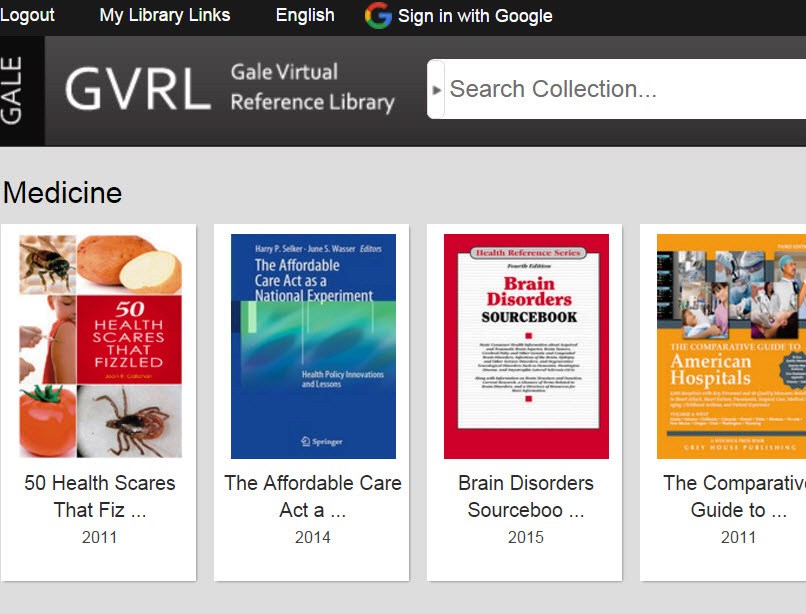
Task: Click title The Affordable Care Act a ...
Action: pyautogui.click(x=313, y=496)
